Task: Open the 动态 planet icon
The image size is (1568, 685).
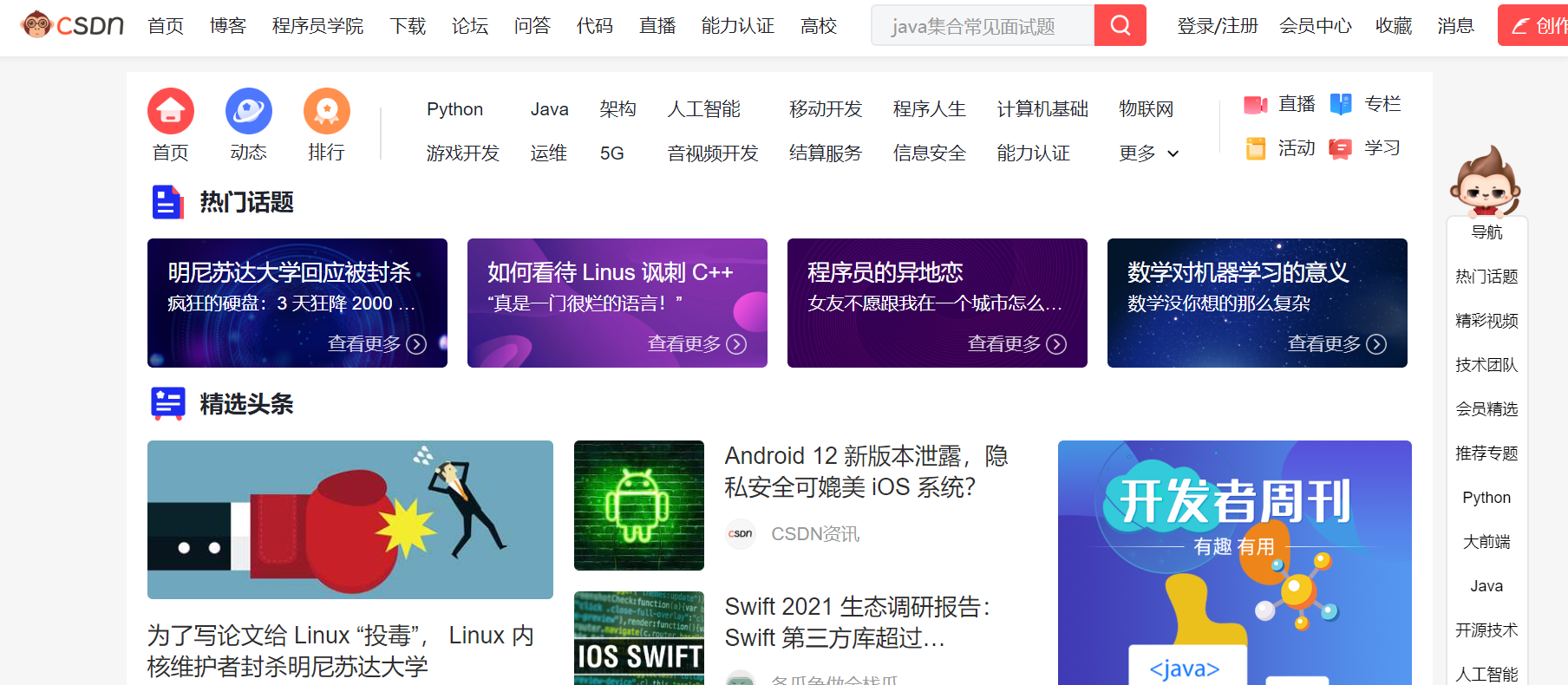Action: tap(249, 111)
